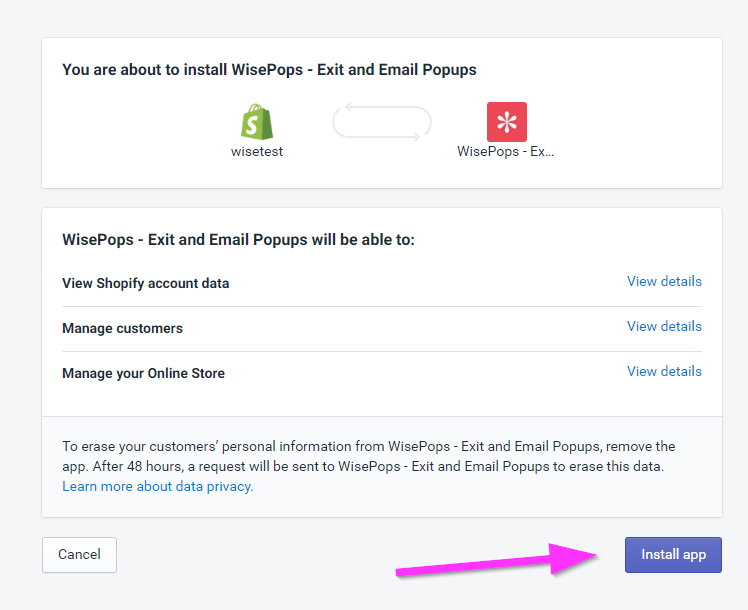Screen dimensions: 748x610
Task: Select the wisetest store label
Action: point(257,152)
